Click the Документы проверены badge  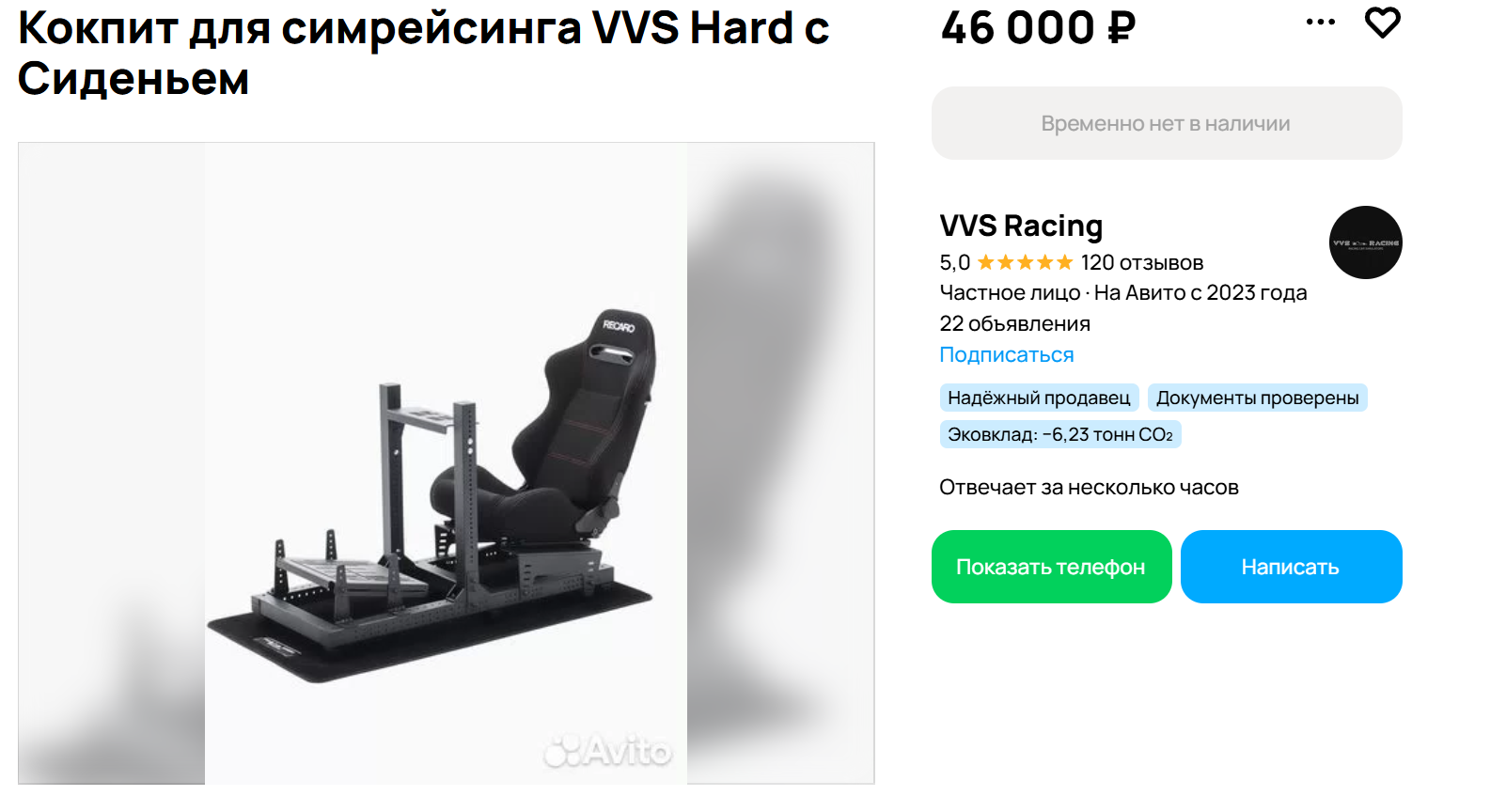1257,398
